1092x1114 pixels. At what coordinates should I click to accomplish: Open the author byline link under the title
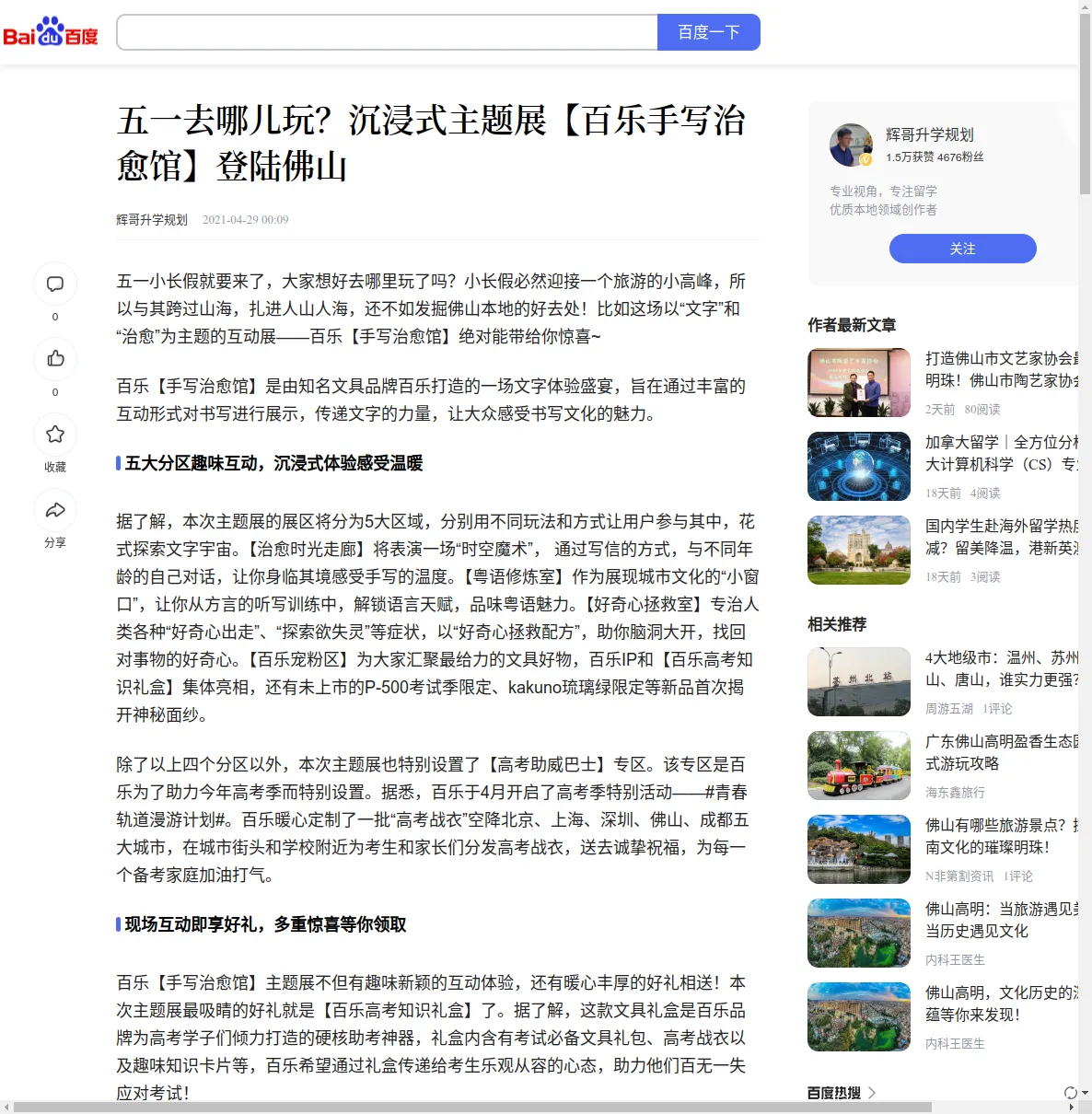click(x=152, y=220)
